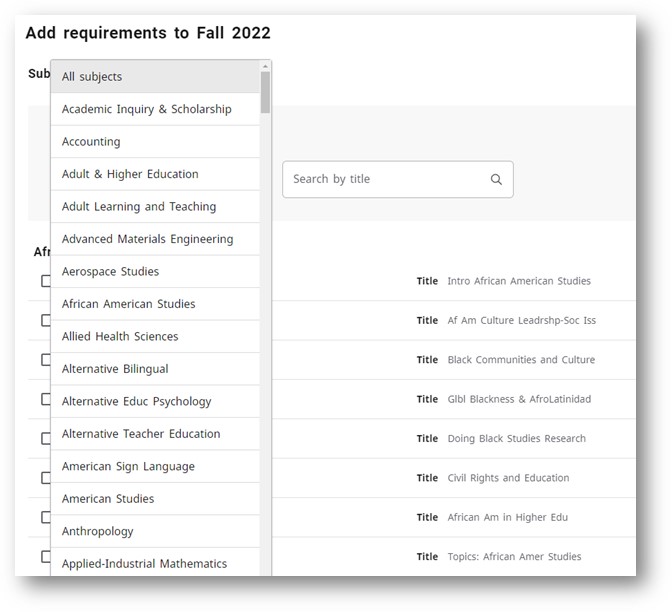
Task: Check the Topics: African Amer Studies checkbox
Action: click(x=46, y=557)
